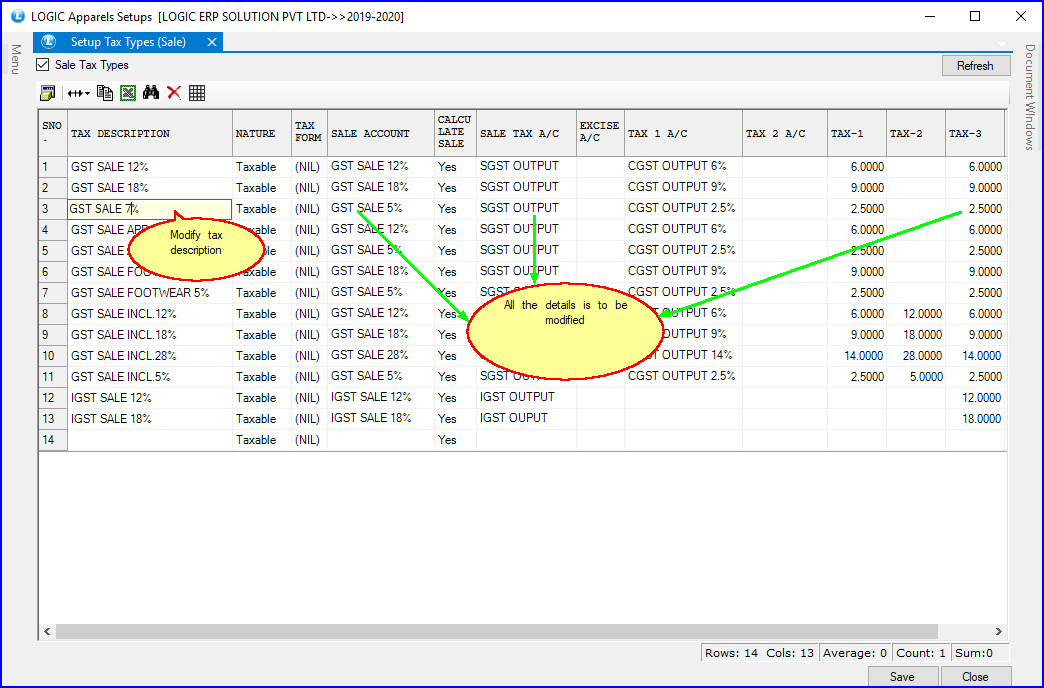This screenshot has height=688, width=1044.
Task: Click the horizontal scrollbar thumb
Action: click(x=497, y=631)
